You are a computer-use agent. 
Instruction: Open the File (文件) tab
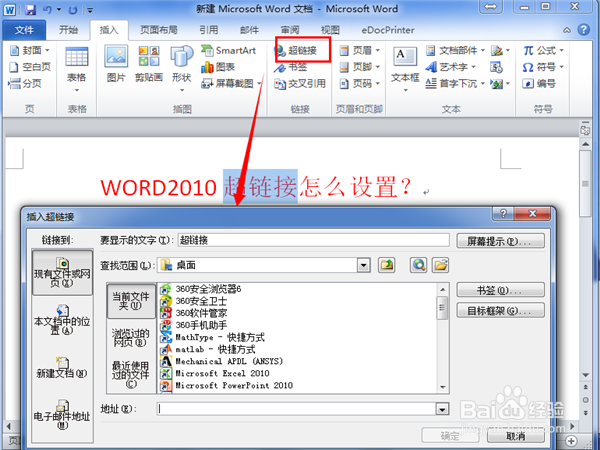(24, 30)
